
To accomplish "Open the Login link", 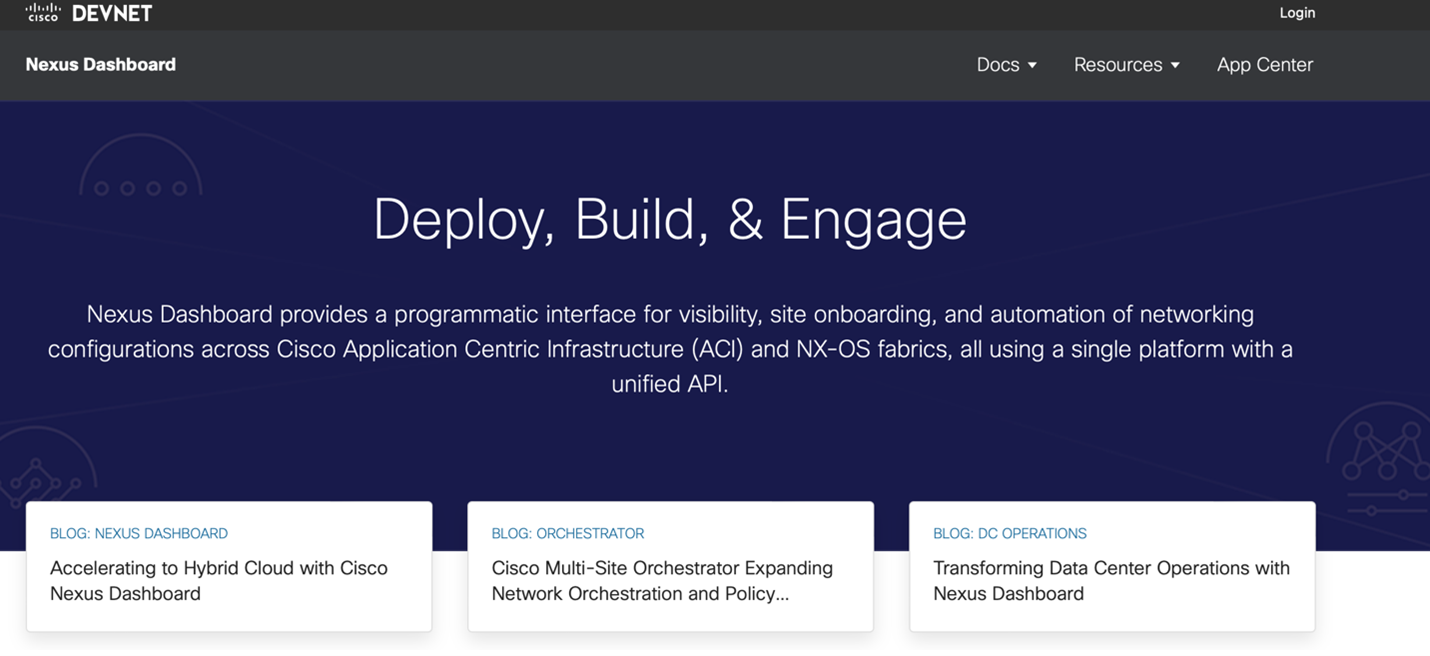I will pos(1297,13).
